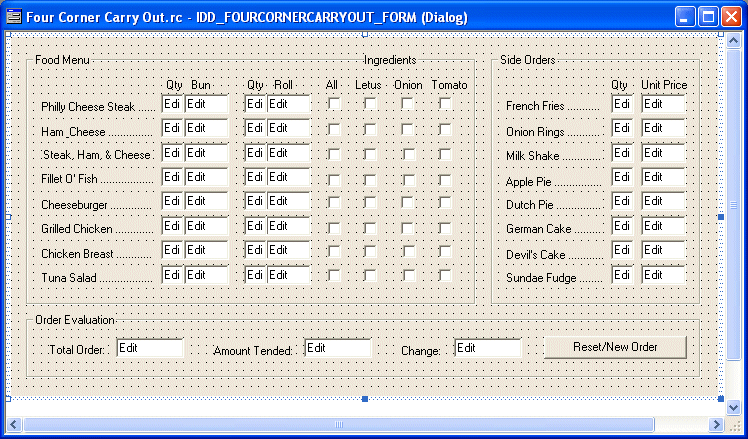Select the Side Orders group box label

coord(528,60)
